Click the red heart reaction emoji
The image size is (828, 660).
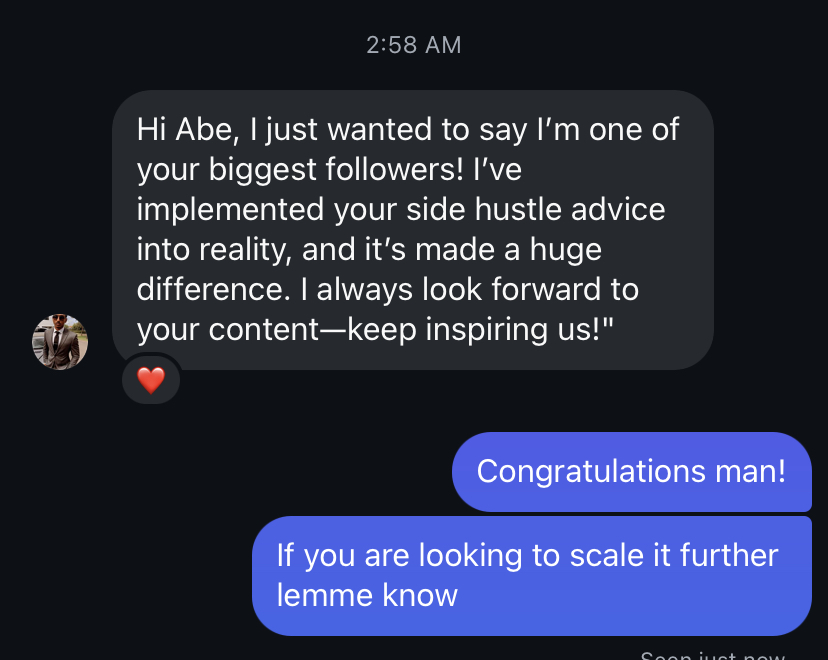coord(150,381)
